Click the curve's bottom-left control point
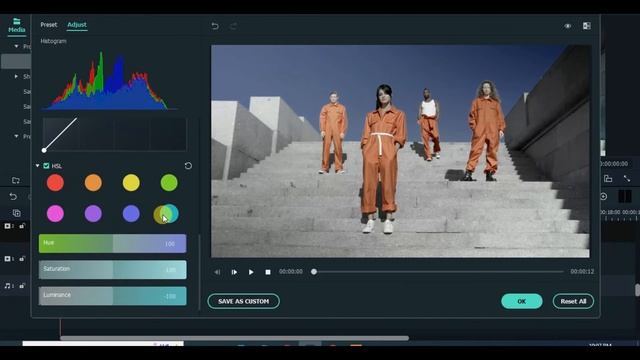640x360 pixels. point(44,150)
